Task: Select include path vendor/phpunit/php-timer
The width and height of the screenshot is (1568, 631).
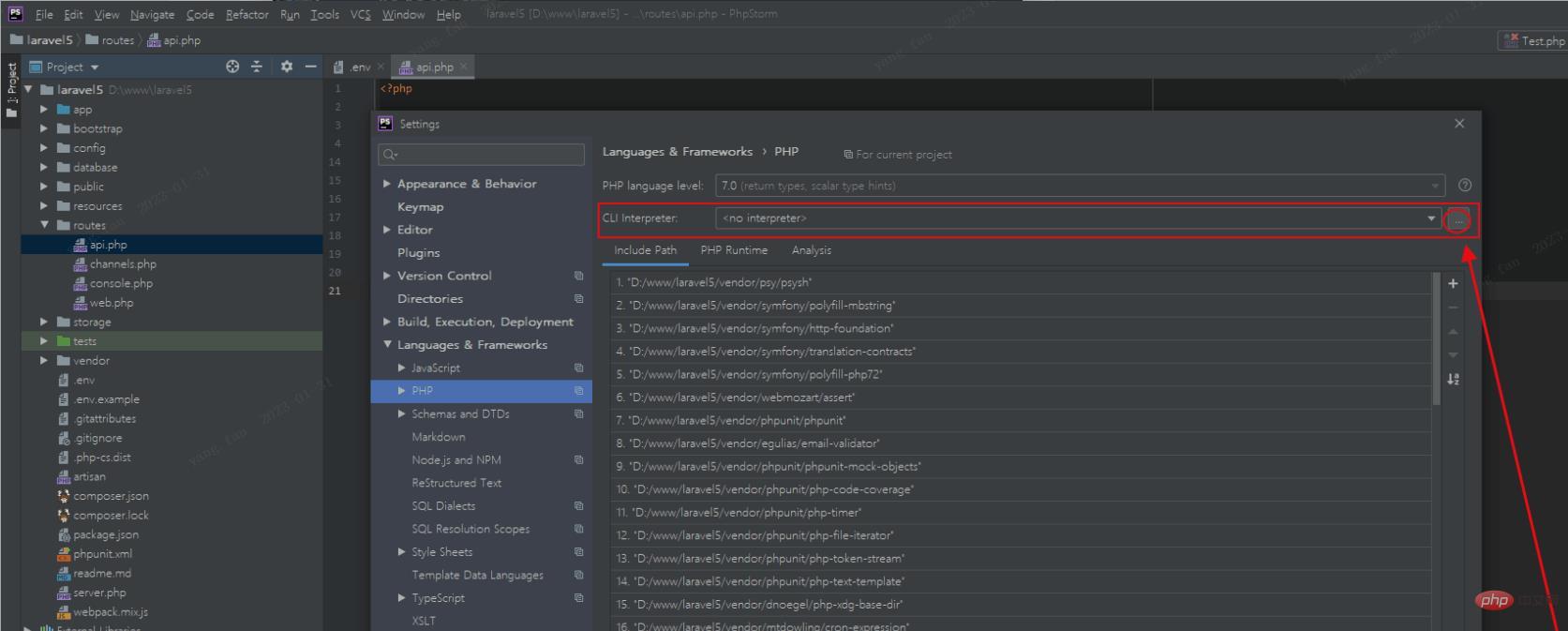Action: click(1021, 513)
